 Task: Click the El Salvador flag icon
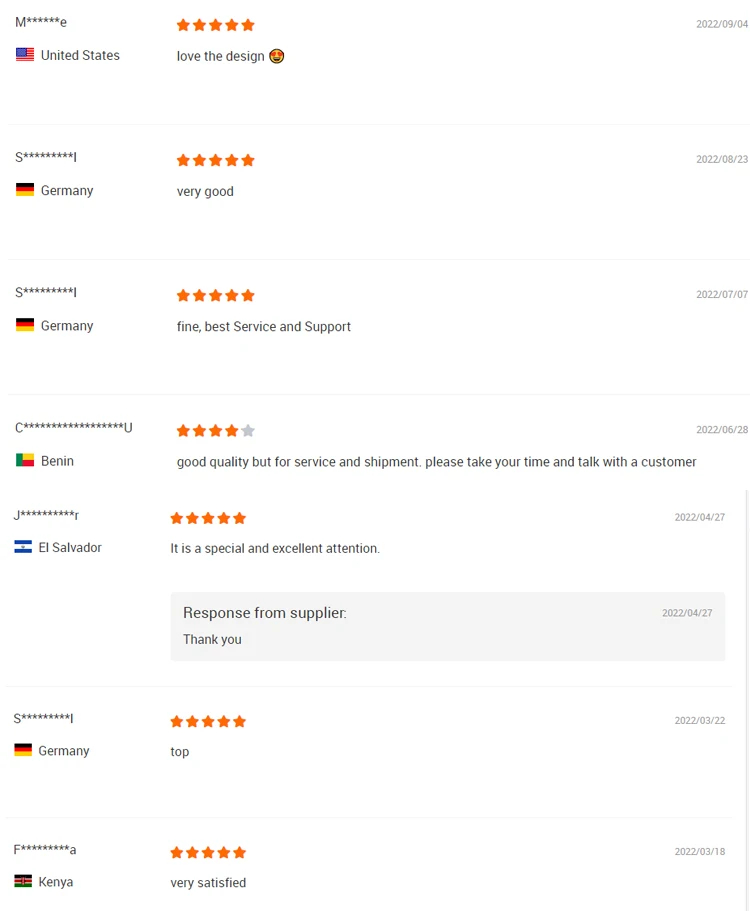point(23,547)
